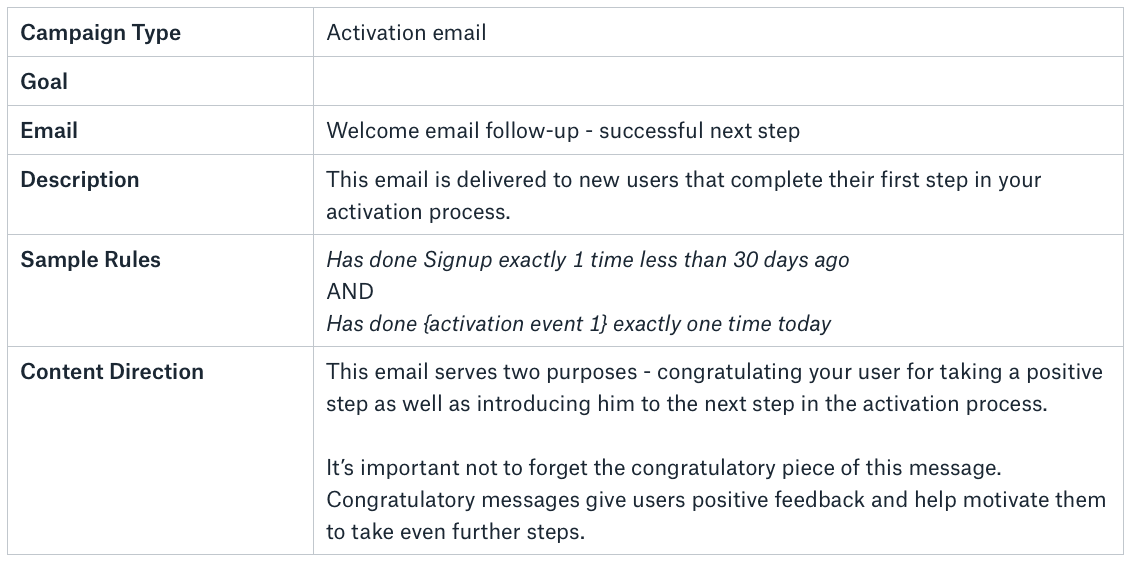
Task: Click the empty Goal value cell
Action: click(718, 82)
